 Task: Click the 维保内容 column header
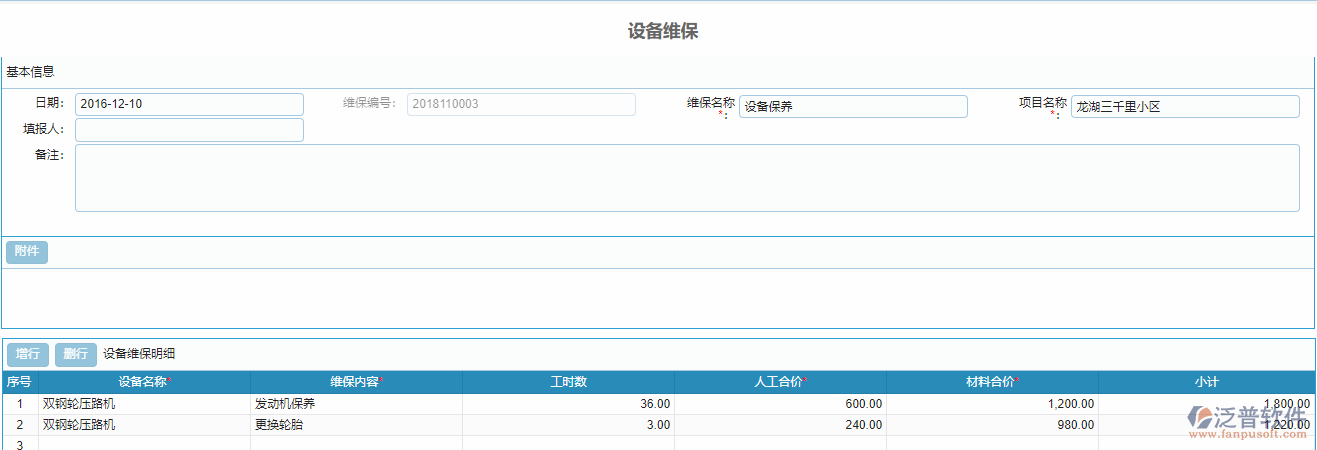357,382
